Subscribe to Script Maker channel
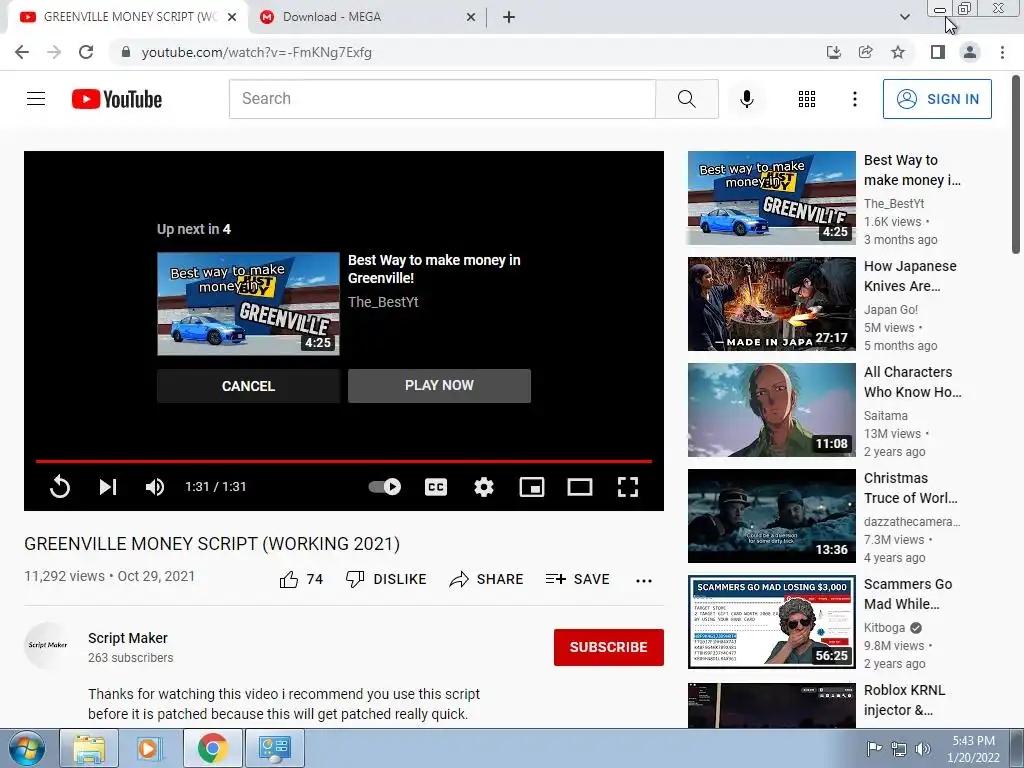 tap(609, 647)
